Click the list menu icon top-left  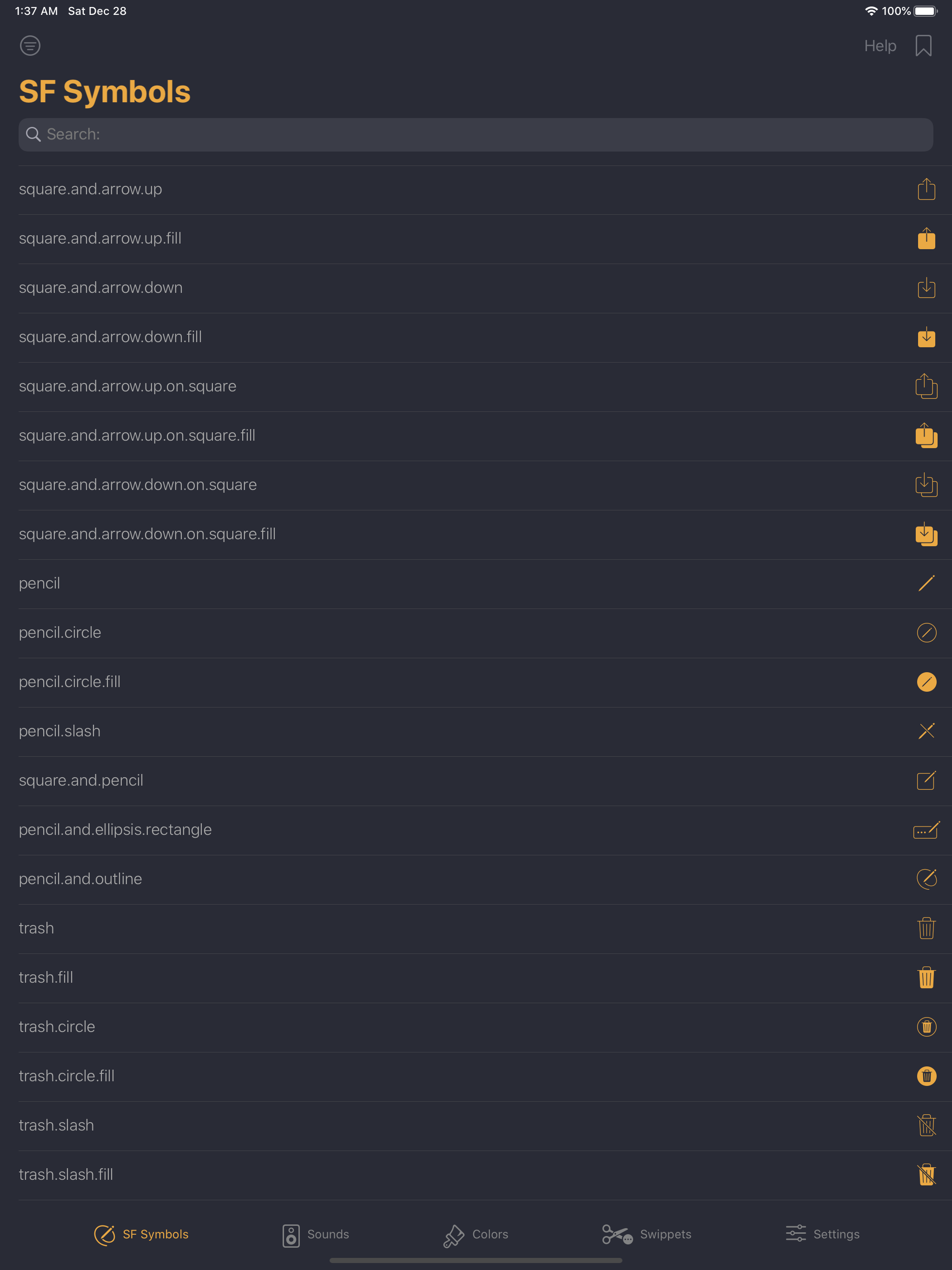pyautogui.click(x=30, y=46)
